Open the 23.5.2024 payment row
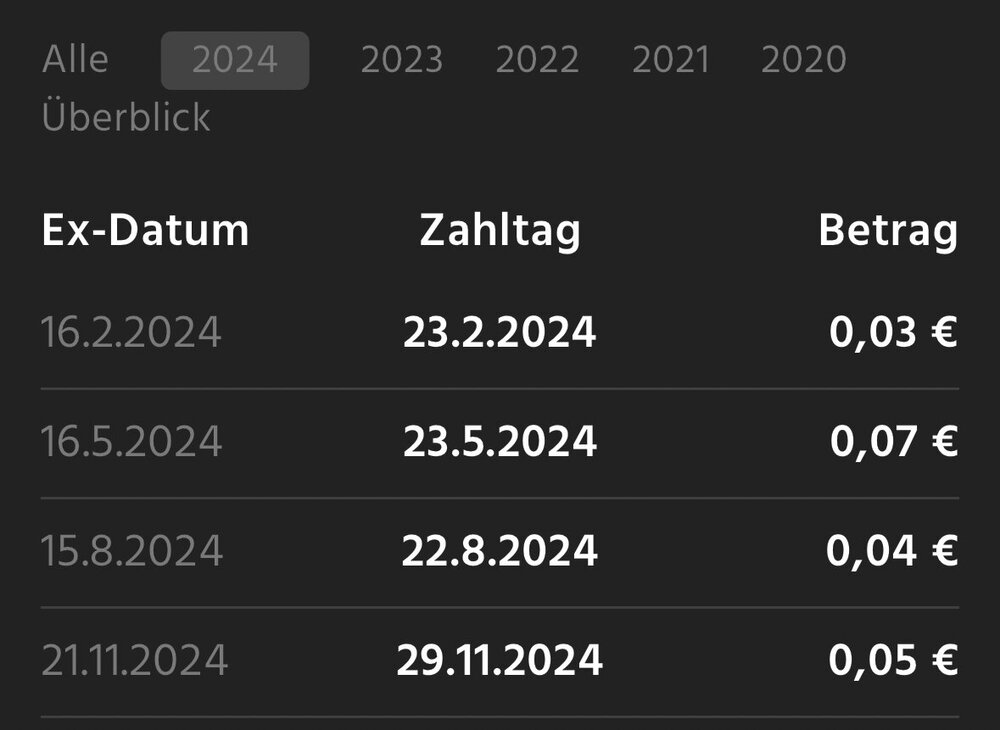Viewport: 1000px width, 730px height. 500,442
